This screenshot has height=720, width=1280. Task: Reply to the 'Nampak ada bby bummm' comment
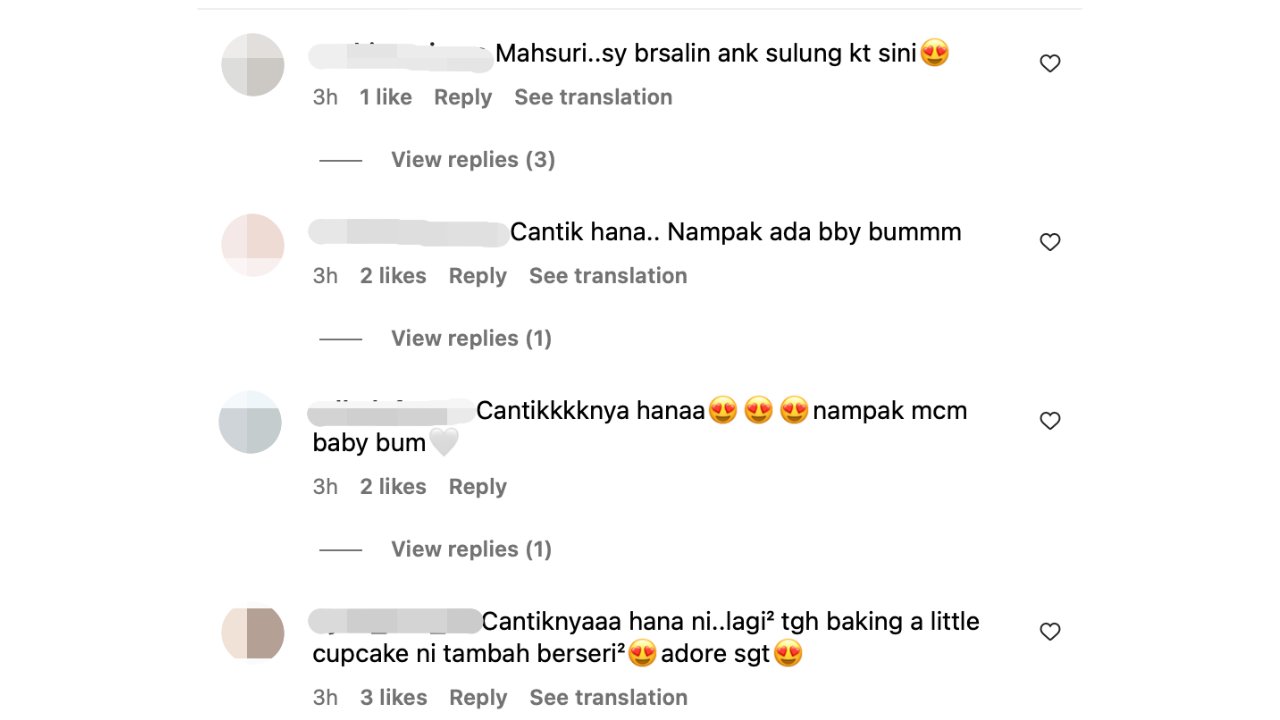click(x=477, y=276)
